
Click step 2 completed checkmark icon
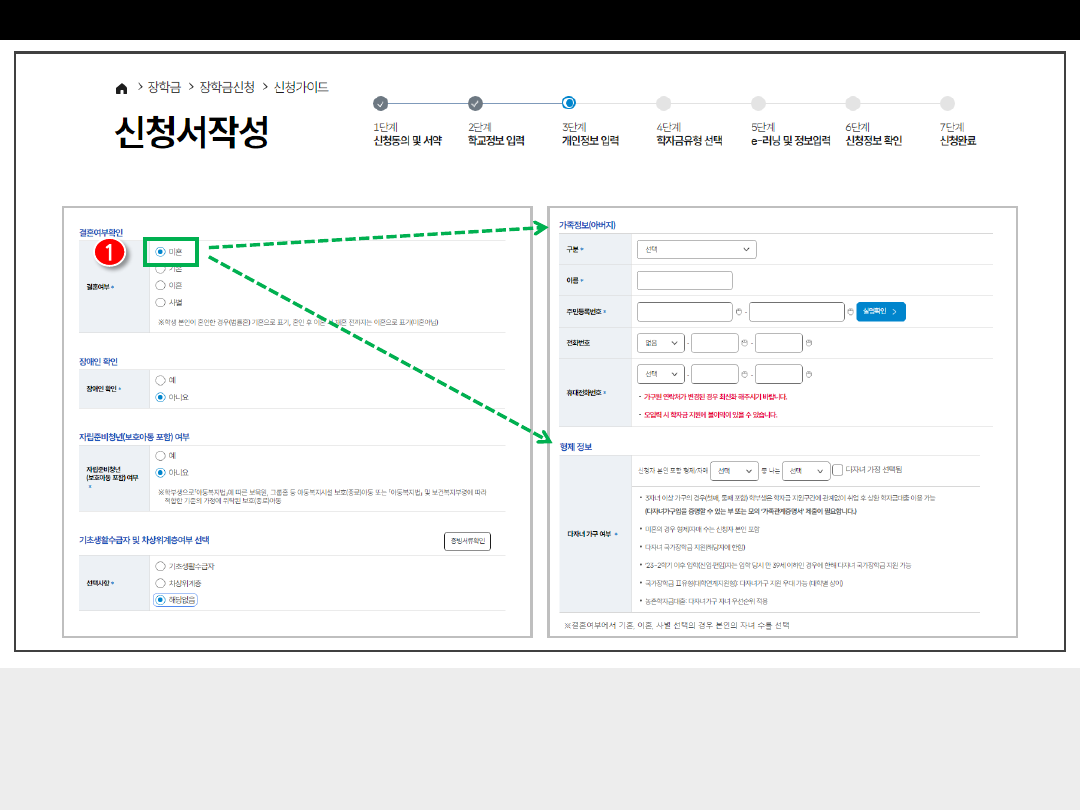pyautogui.click(x=475, y=103)
